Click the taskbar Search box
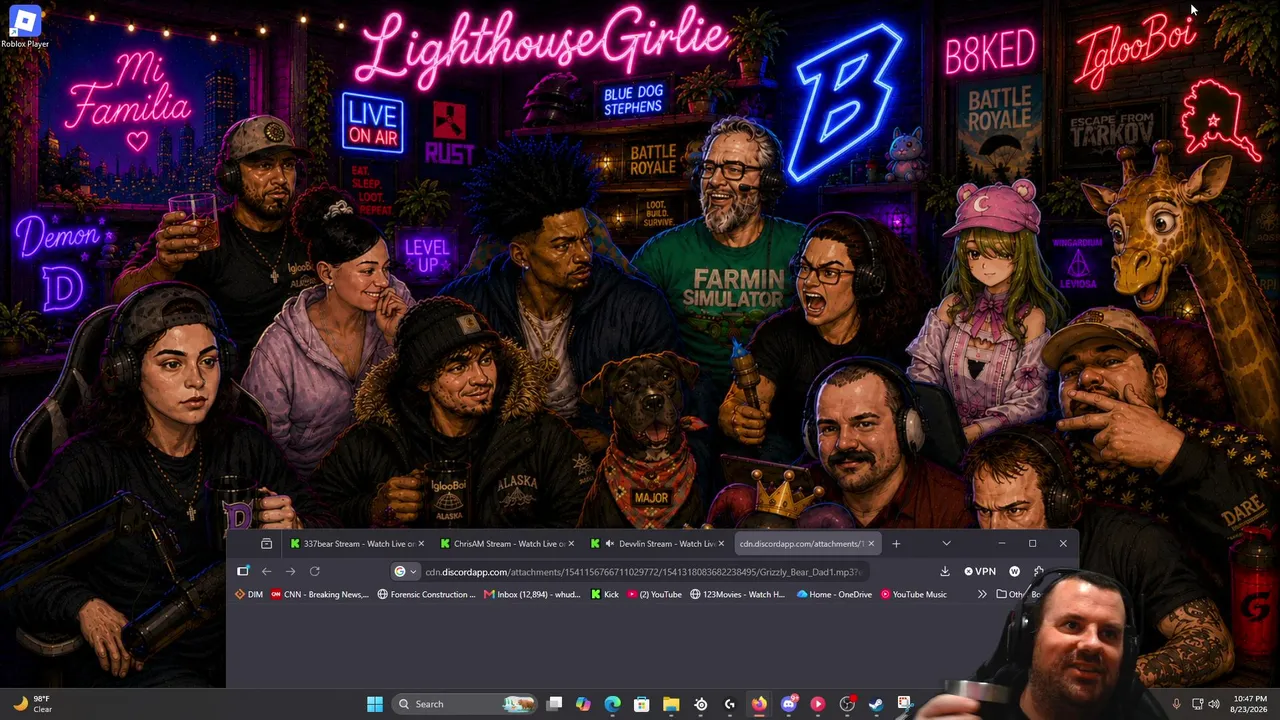Screen dimensions: 1280x720 (x=465, y=704)
